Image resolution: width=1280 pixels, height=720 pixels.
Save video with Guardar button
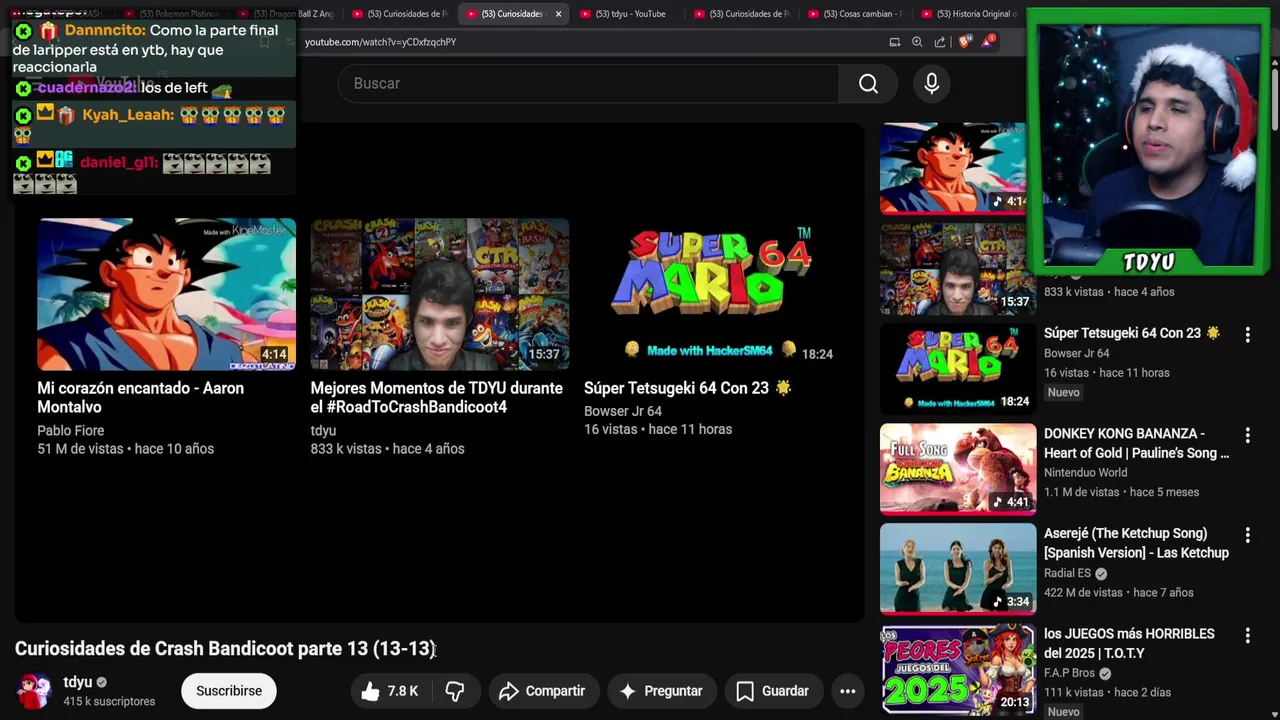click(x=772, y=691)
